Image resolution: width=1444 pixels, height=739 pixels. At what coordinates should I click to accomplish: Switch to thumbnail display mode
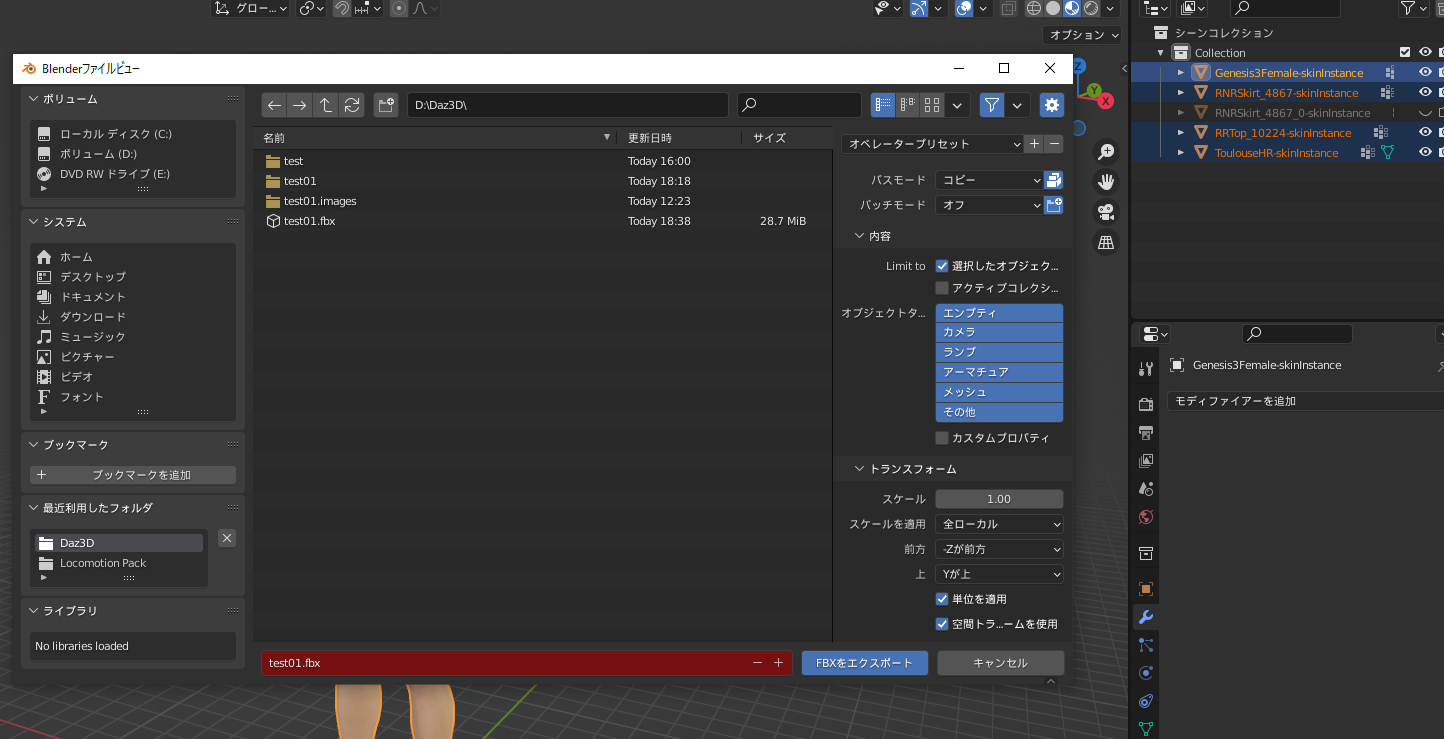pos(931,105)
